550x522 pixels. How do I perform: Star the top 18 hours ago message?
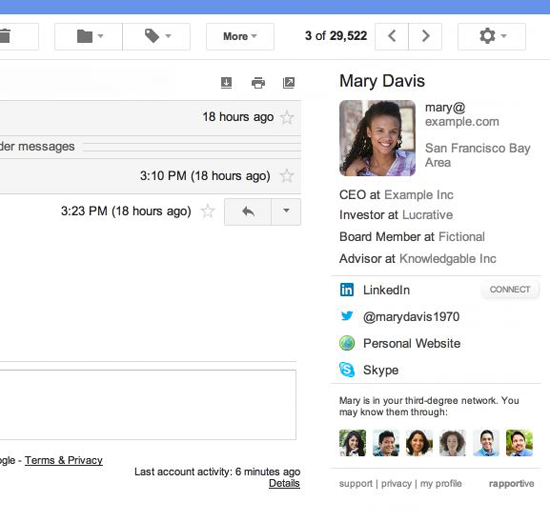[x=287, y=117]
